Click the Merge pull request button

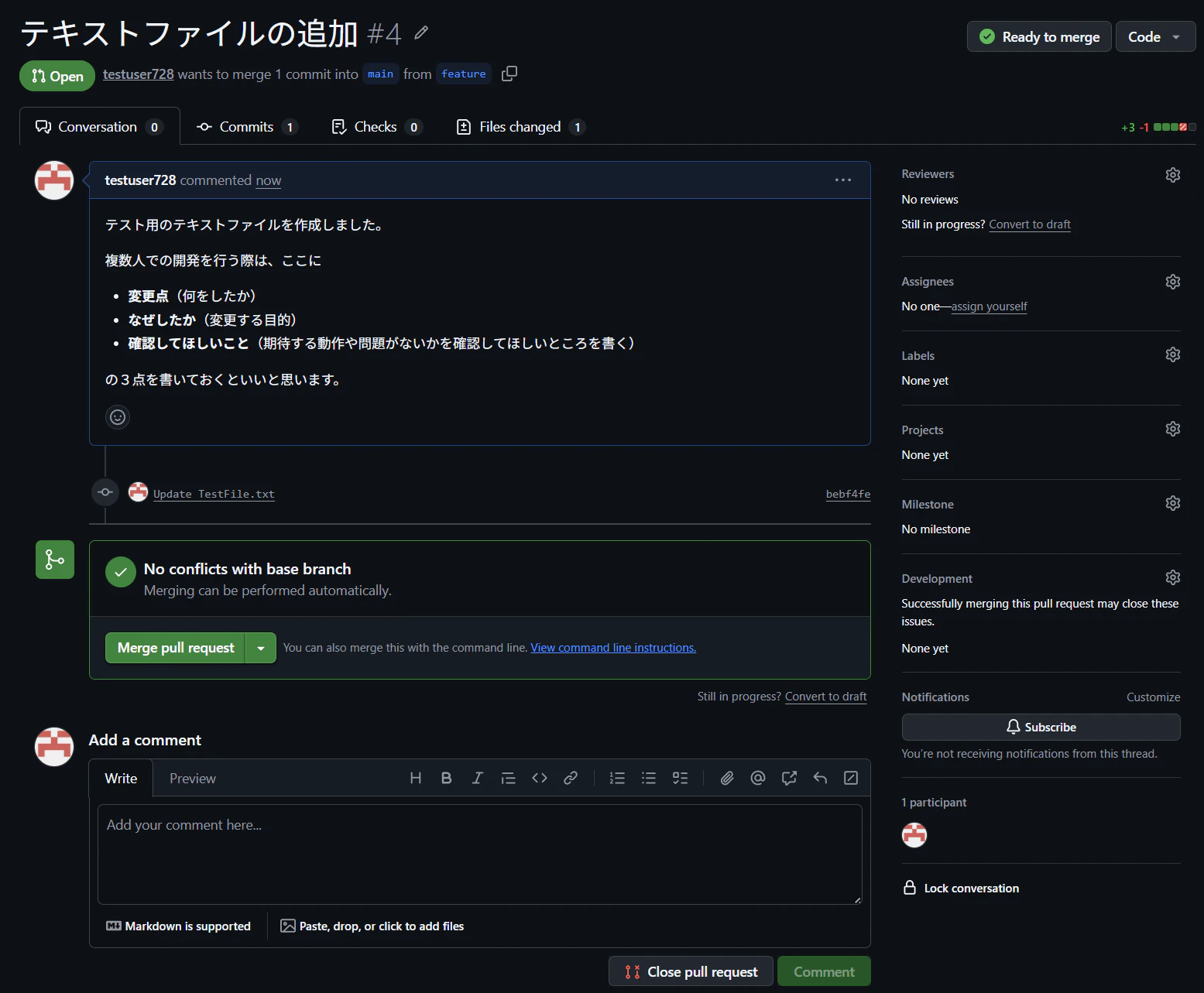pyautogui.click(x=176, y=648)
